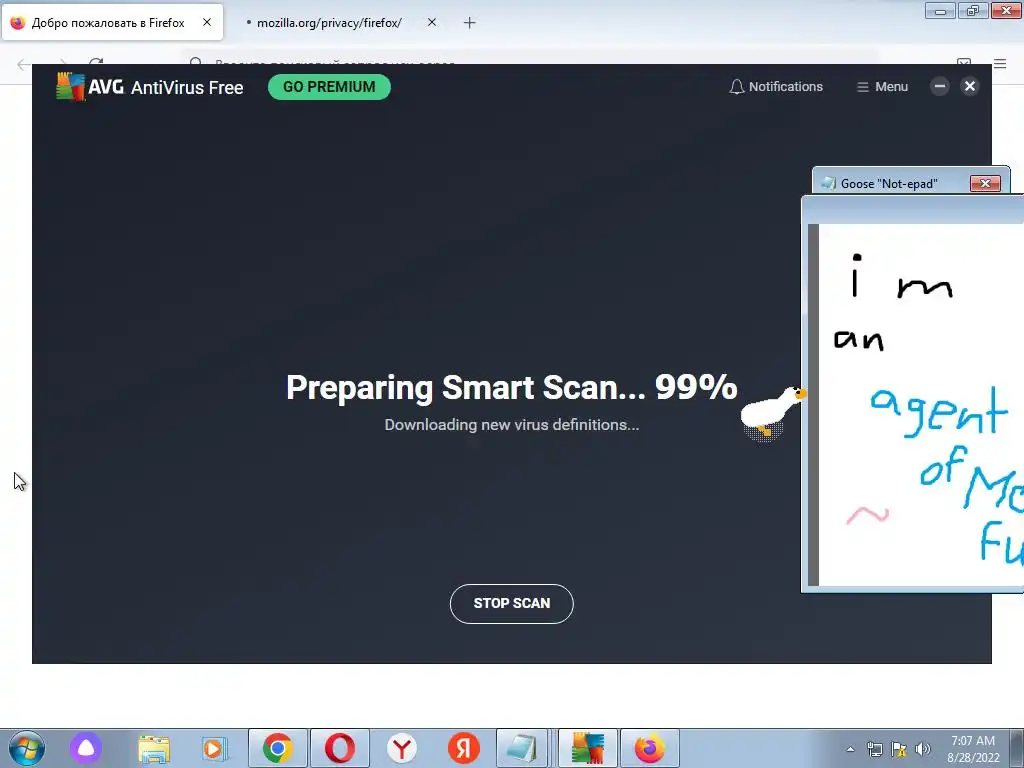The image size is (1024, 768).
Task: Open Google Chrome from the taskbar
Action: tap(278, 748)
